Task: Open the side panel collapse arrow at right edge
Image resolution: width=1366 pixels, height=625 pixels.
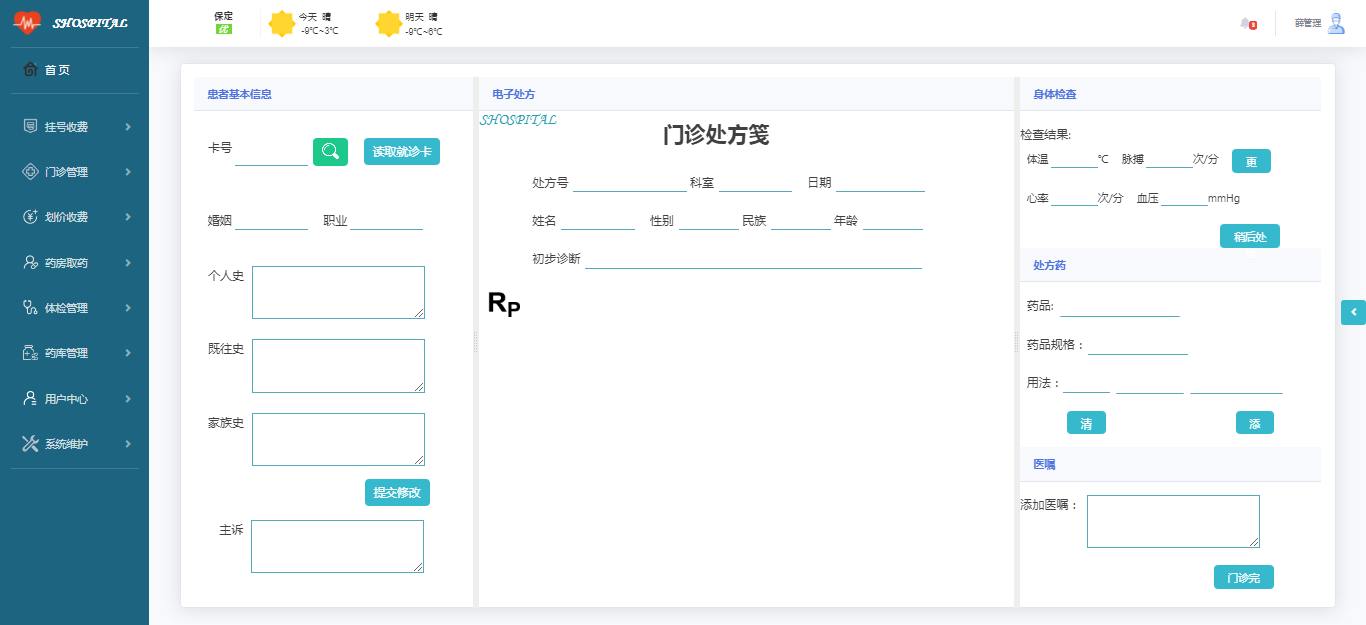Action: point(1353,312)
